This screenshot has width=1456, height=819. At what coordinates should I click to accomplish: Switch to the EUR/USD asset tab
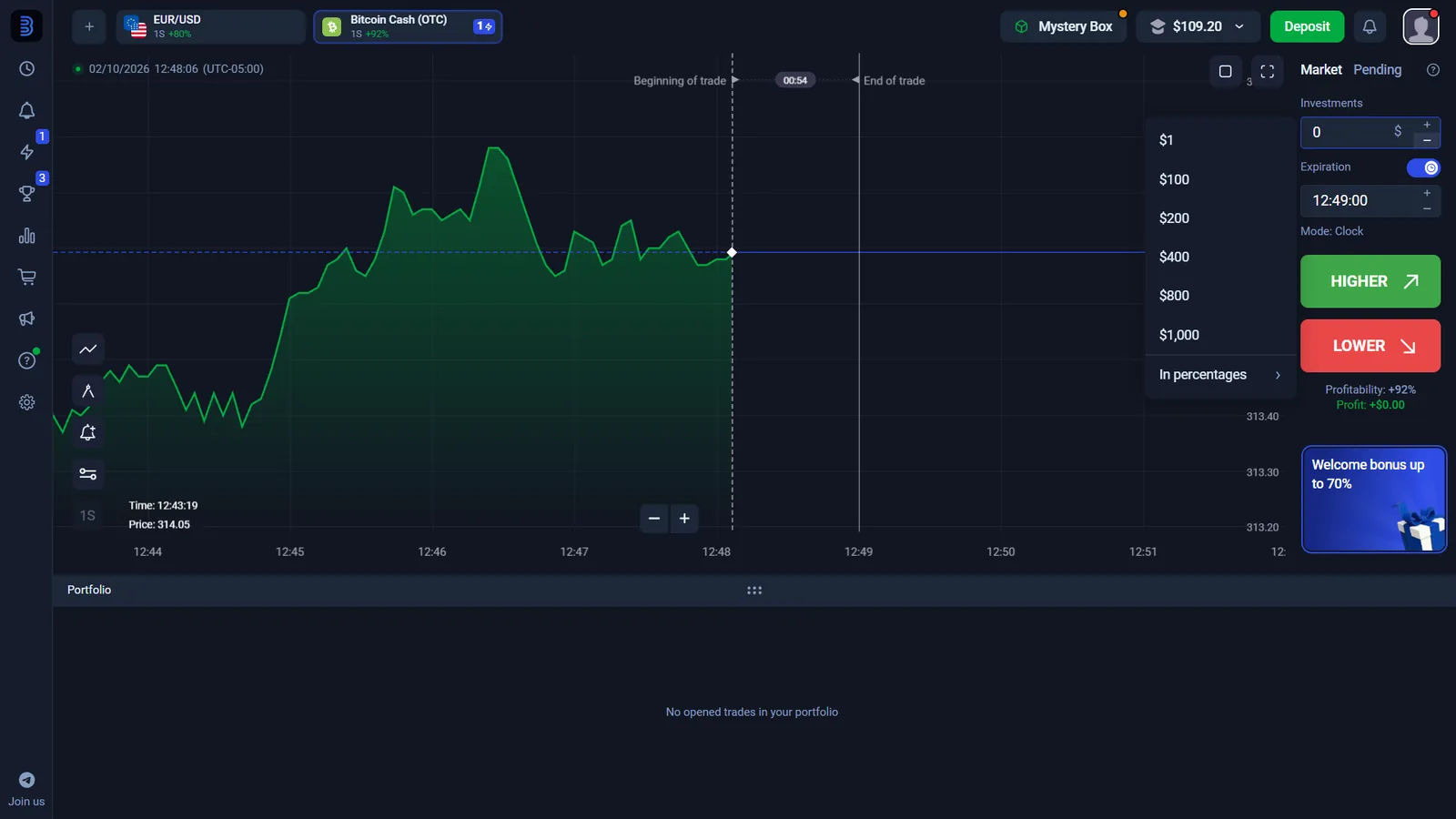tap(210, 26)
